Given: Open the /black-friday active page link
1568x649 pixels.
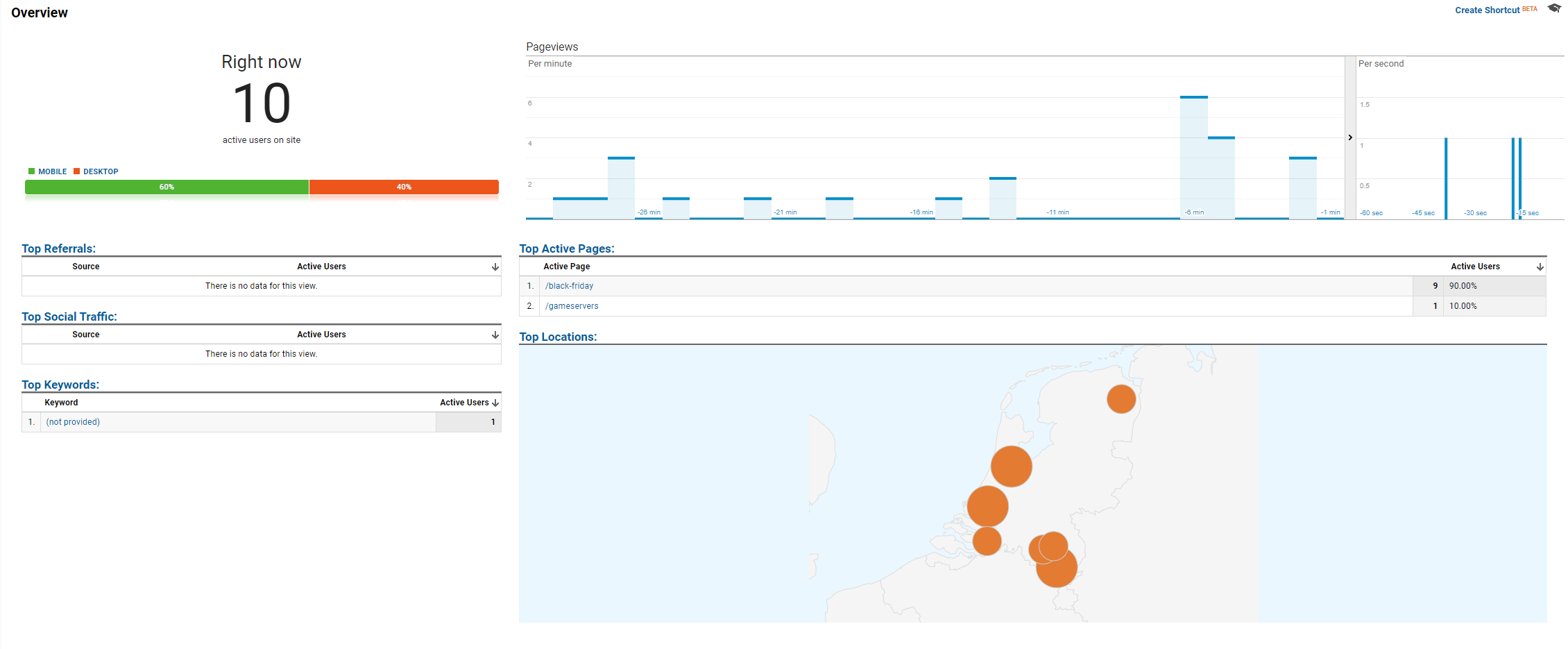Looking at the screenshot, I should point(569,286).
